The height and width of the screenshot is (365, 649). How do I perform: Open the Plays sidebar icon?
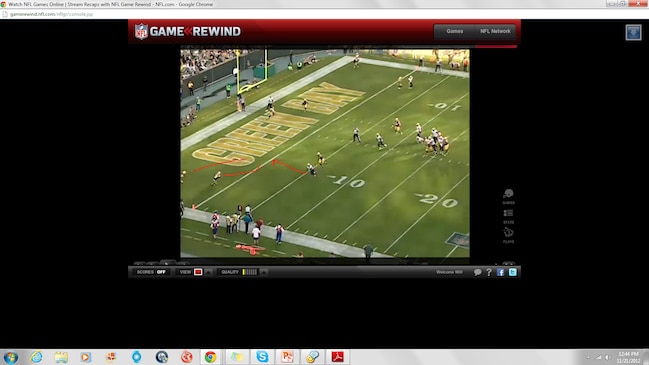[x=508, y=235]
